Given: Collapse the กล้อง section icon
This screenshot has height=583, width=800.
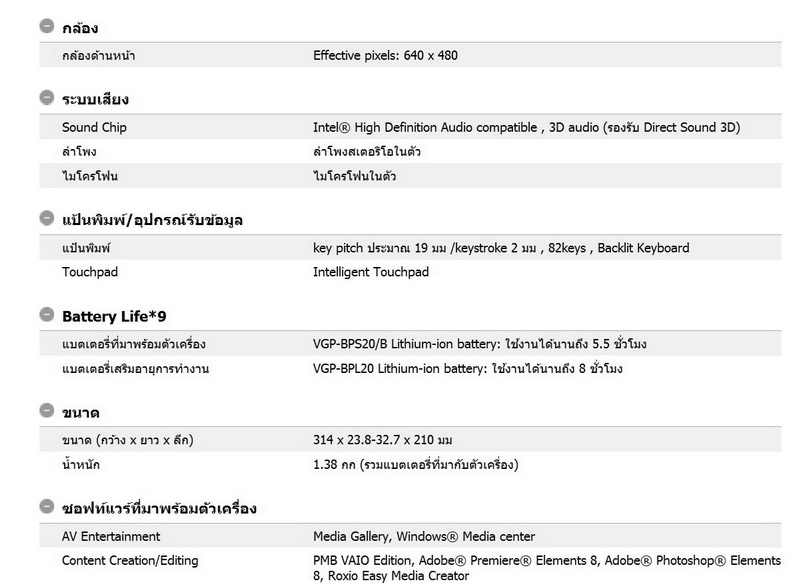Looking at the screenshot, I should pyautogui.click(x=47, y=26).
